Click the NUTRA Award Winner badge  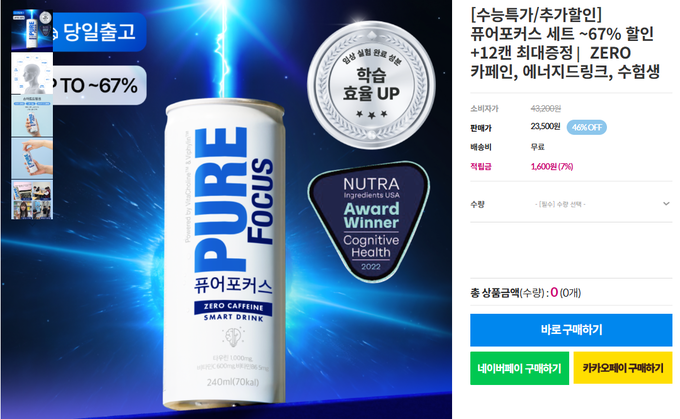click(x=369, y=222)
